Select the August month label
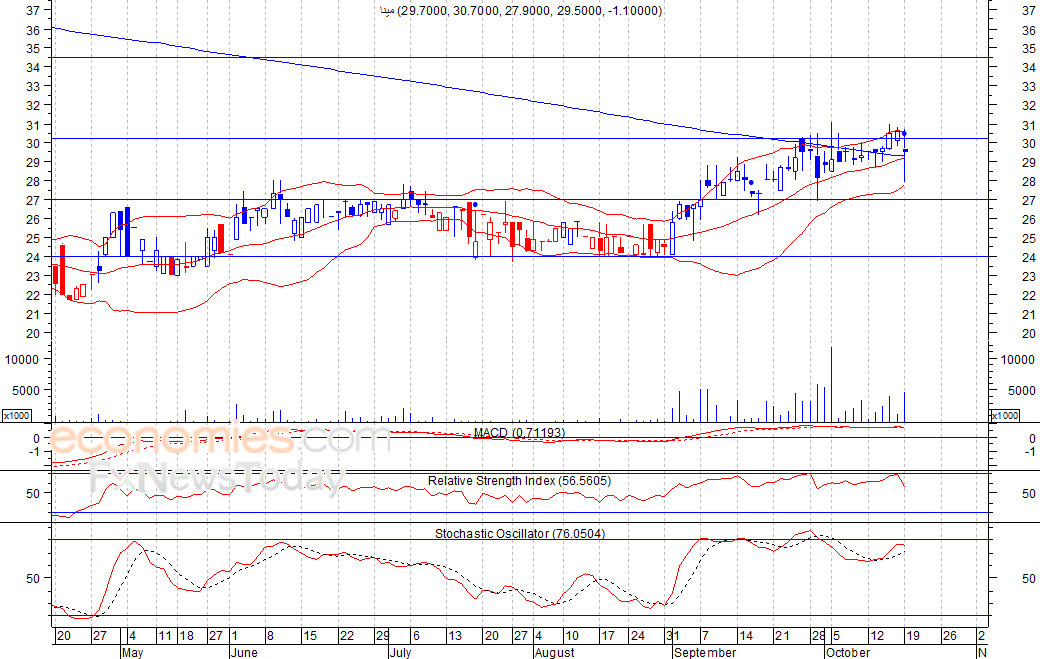 point(554,652)
